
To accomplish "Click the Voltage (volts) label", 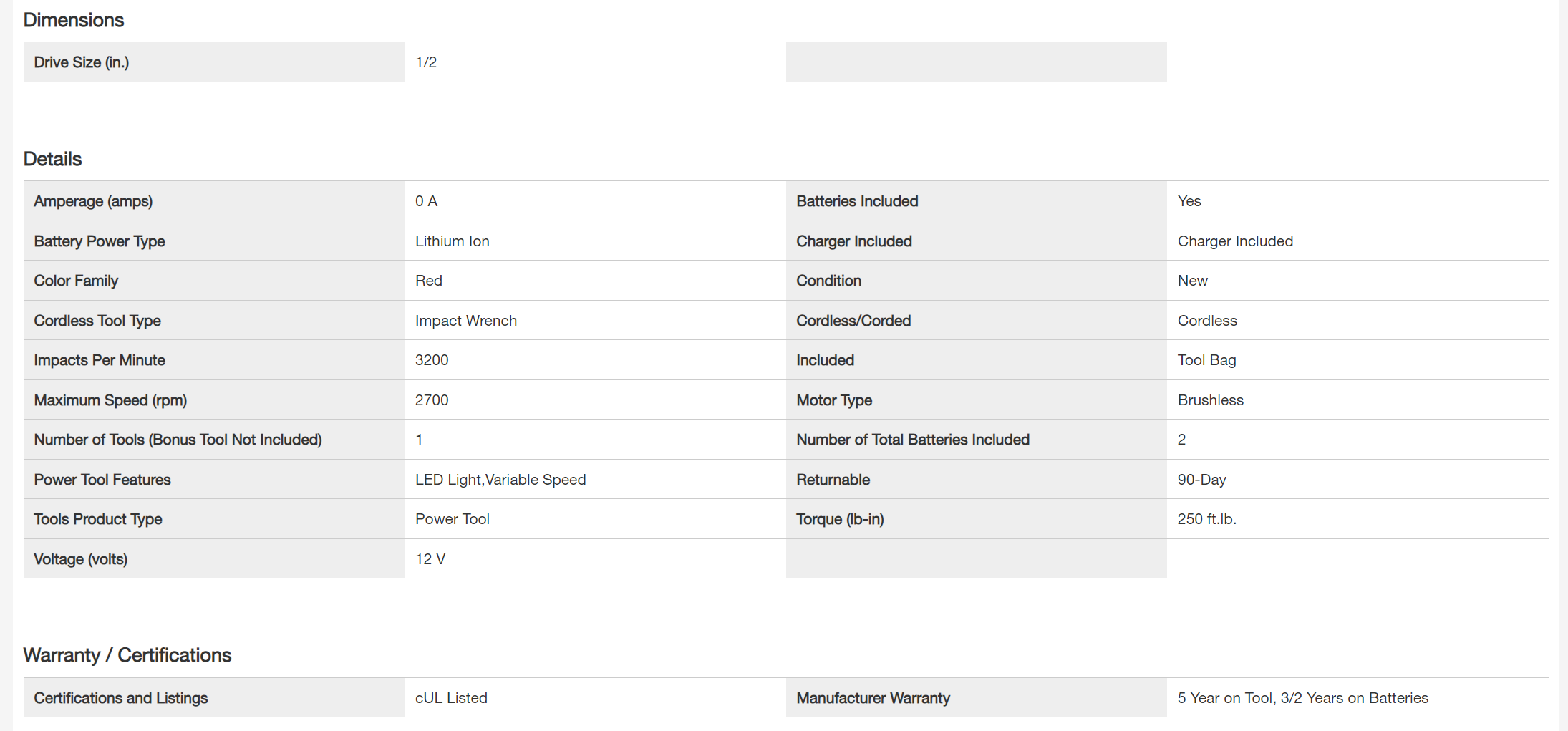I will point(81,559).
